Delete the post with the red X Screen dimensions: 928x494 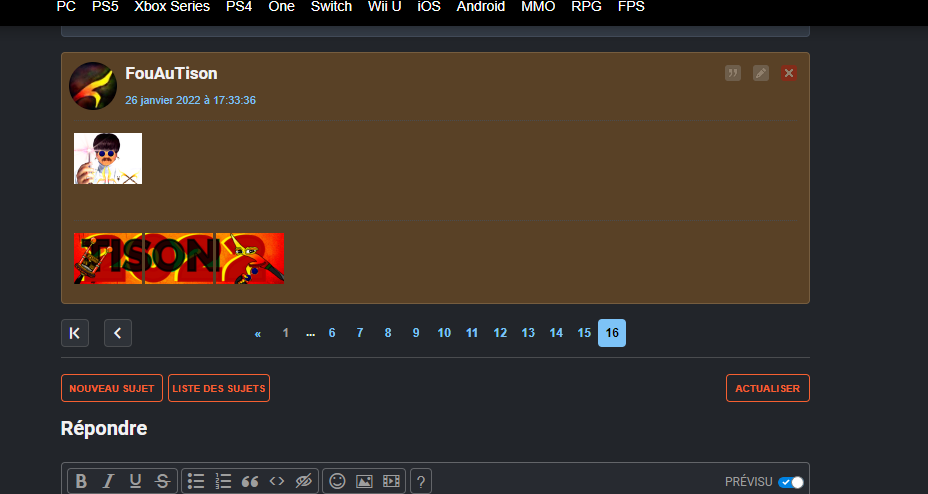[789, 73]
